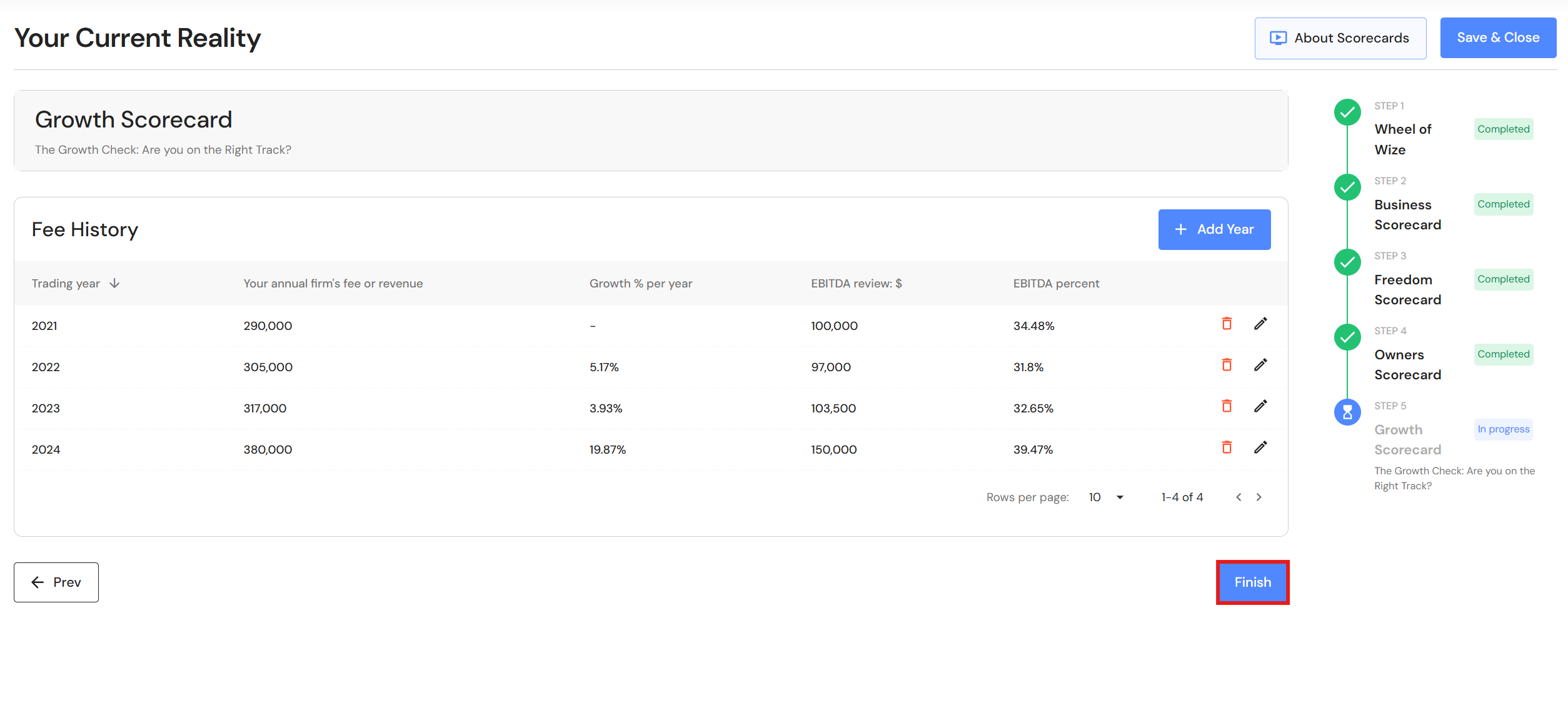The image size is (1568, 713).
Task: Open the Owners Scorecard step
Action: pos(1407,364)
